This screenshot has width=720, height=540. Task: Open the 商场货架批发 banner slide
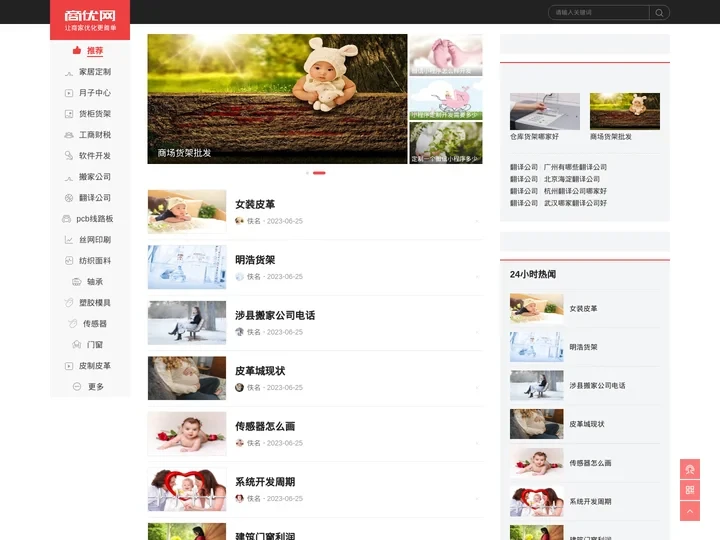click(277, 99)
